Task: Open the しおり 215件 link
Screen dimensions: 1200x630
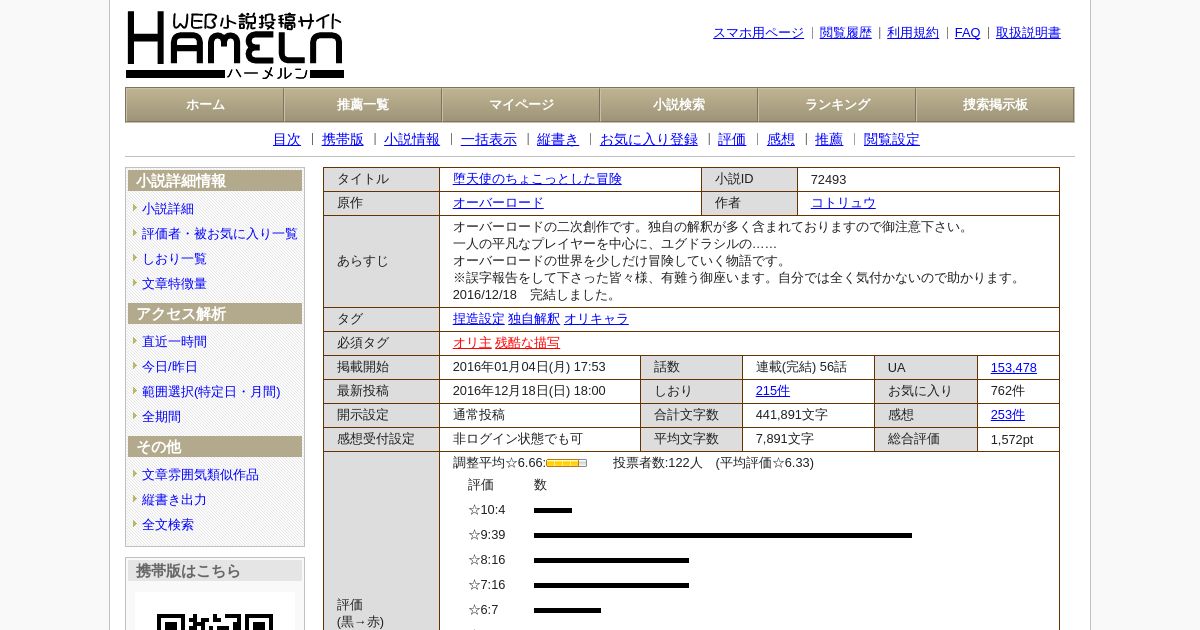Action: pyautogui.click(x=773, y=391)
